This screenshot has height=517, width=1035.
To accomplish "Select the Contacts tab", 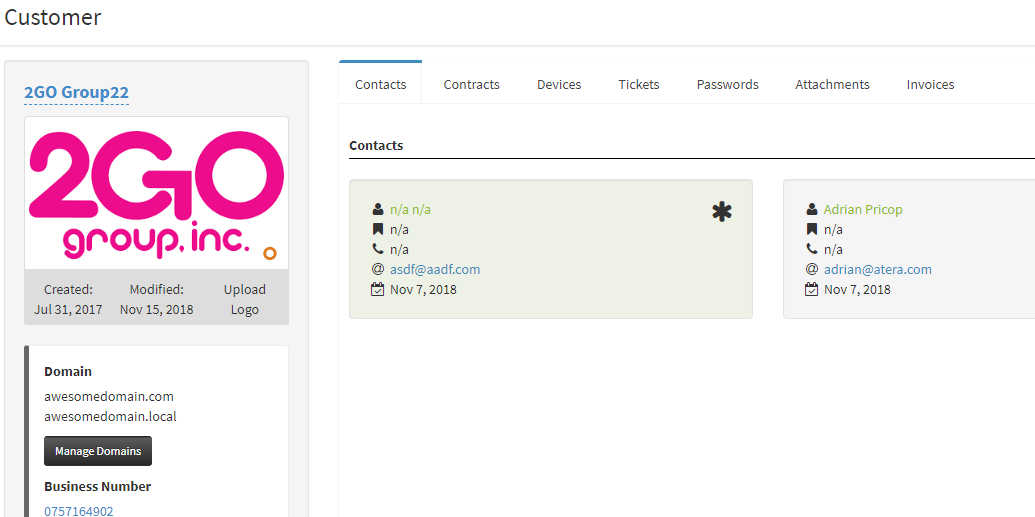I will (380, 85).
